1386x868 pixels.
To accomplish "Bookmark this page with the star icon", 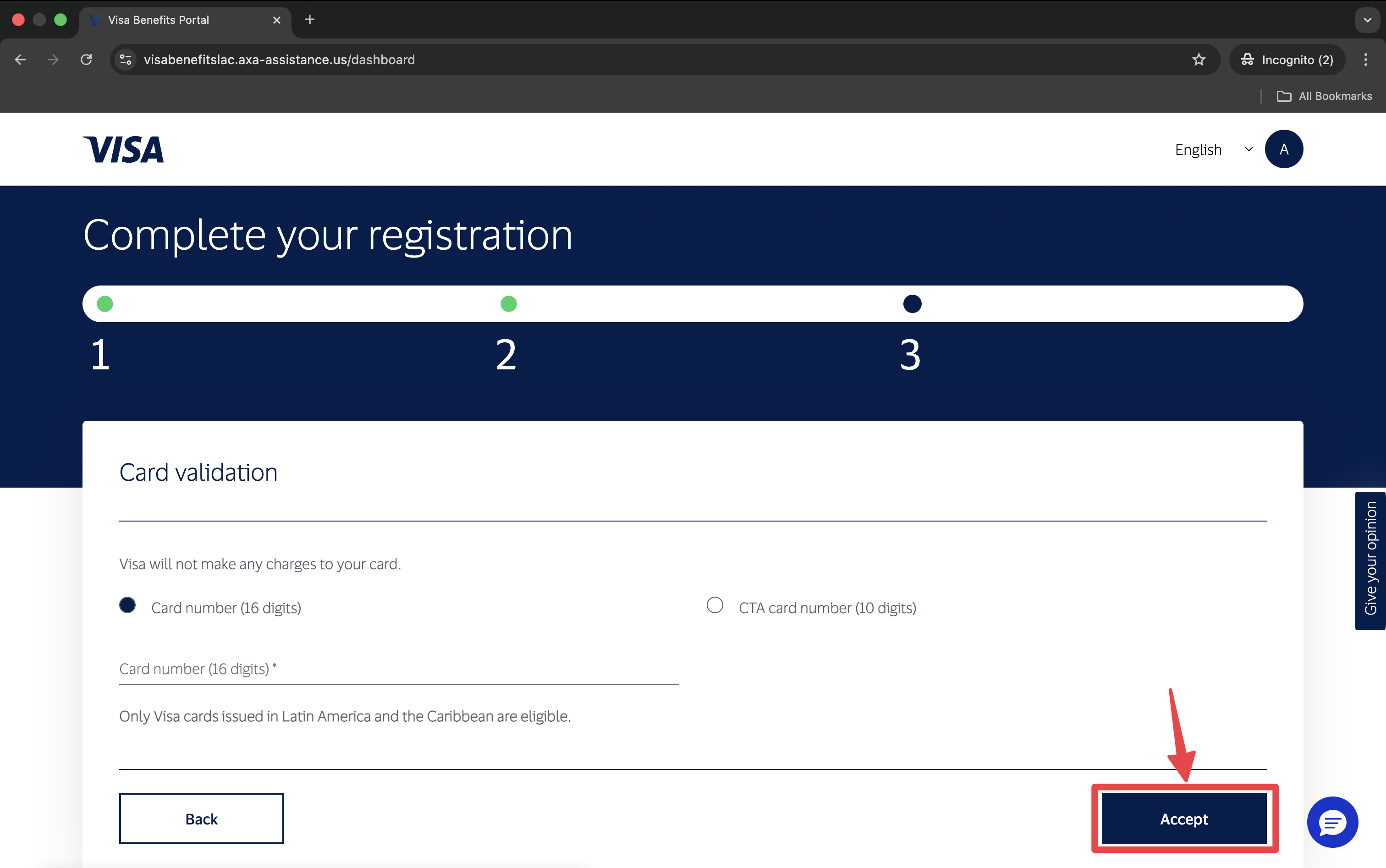I will click(1198, 60).
